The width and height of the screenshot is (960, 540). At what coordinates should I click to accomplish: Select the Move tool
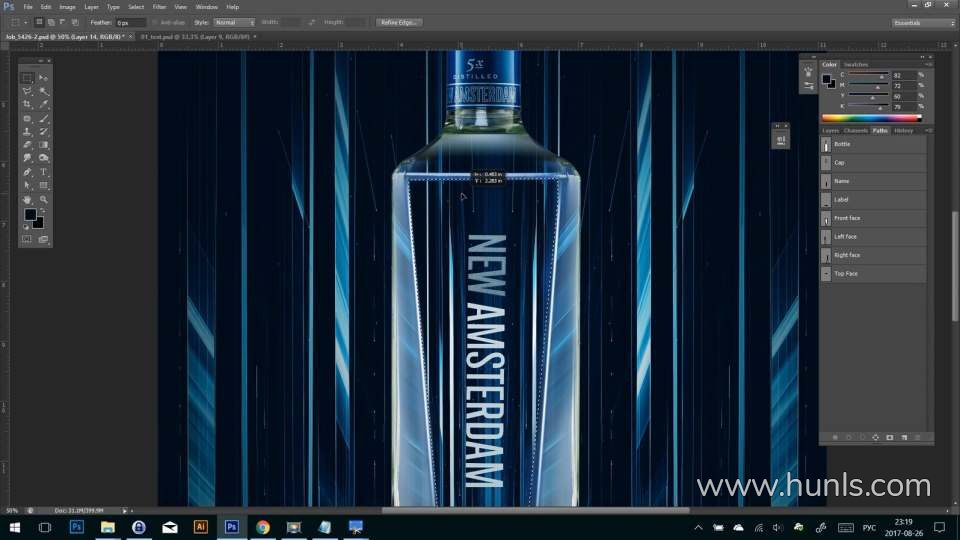pos(43,78)
